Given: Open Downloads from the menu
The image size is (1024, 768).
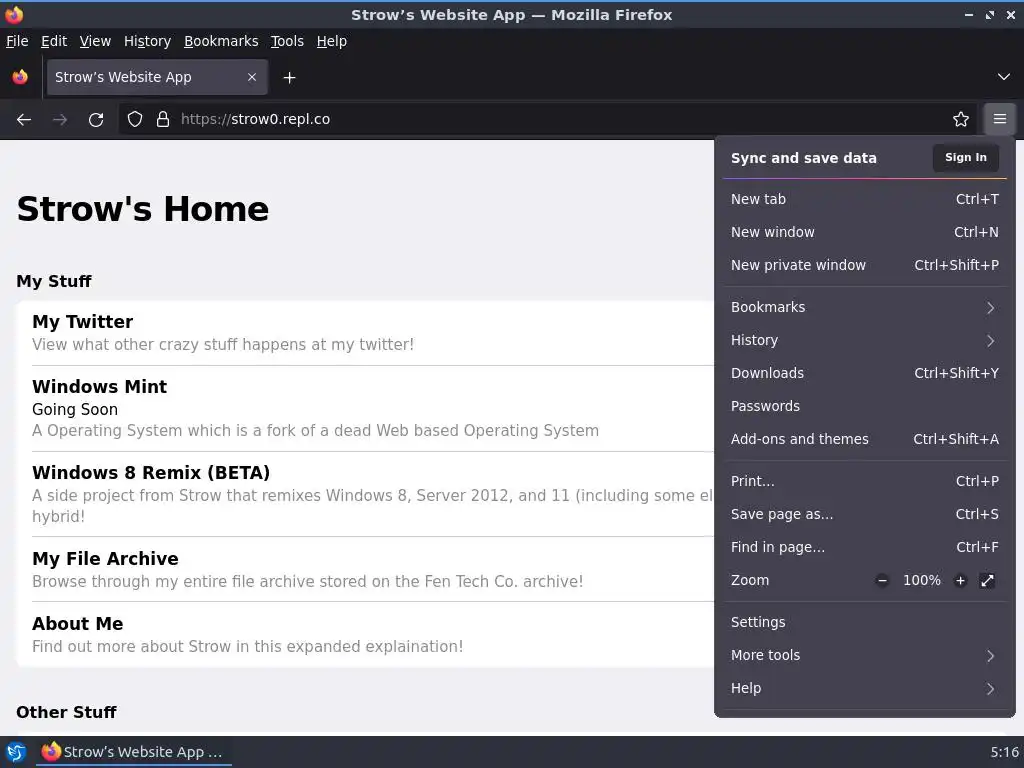Looking at the screenshot, I should pos(865,373).
